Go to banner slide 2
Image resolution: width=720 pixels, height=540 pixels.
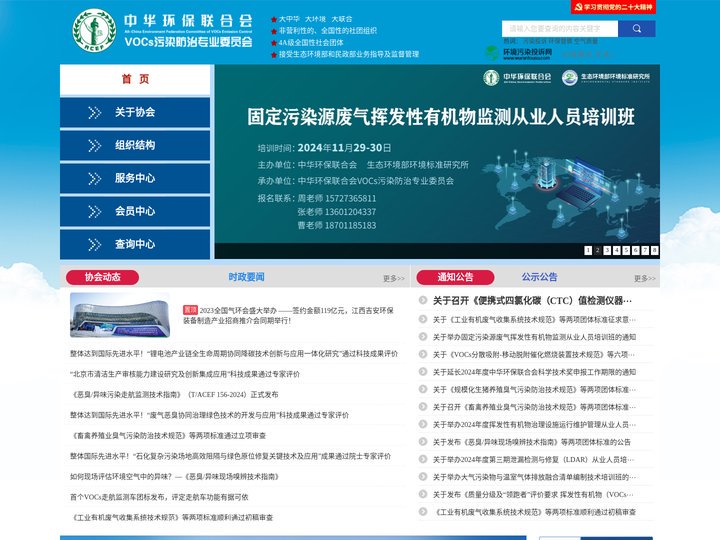pyautogui.click(x=597, y=250)
